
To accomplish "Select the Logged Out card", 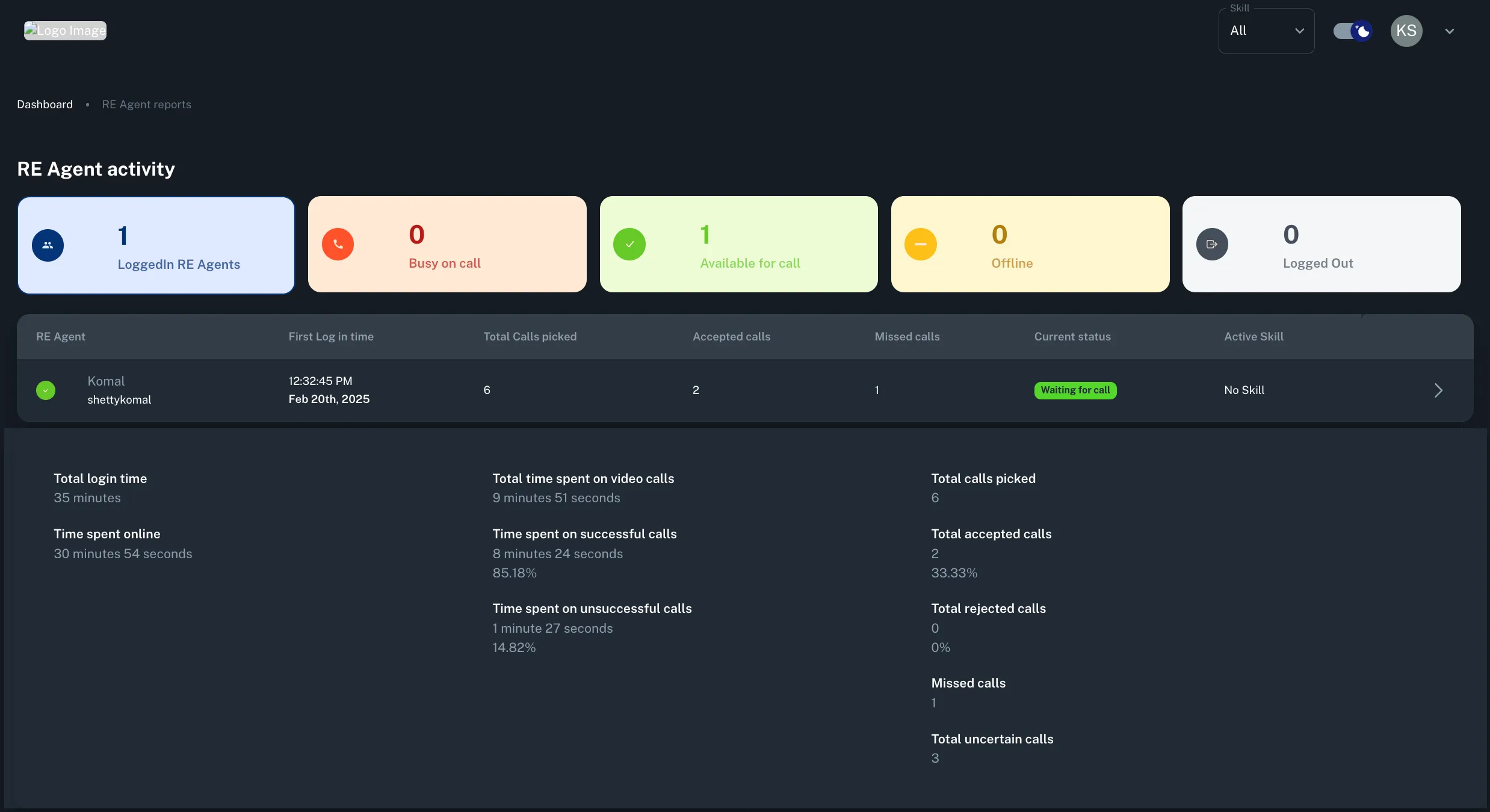I will (x=1322, y=244).
